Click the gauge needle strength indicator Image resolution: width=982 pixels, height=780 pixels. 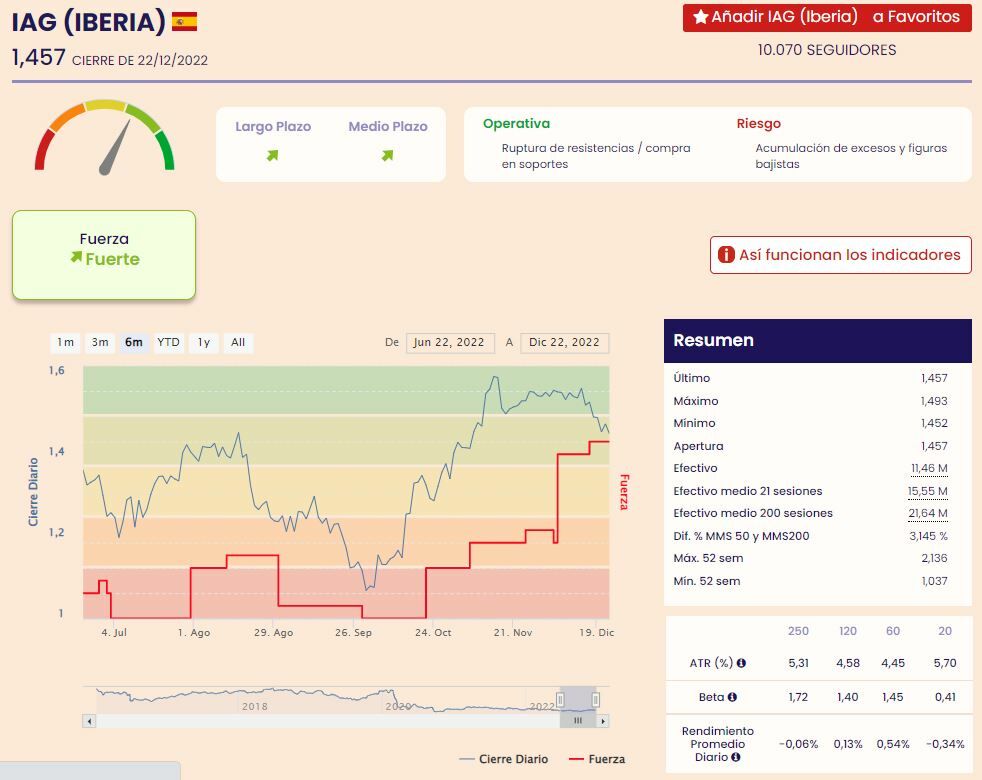pos(115,148)
